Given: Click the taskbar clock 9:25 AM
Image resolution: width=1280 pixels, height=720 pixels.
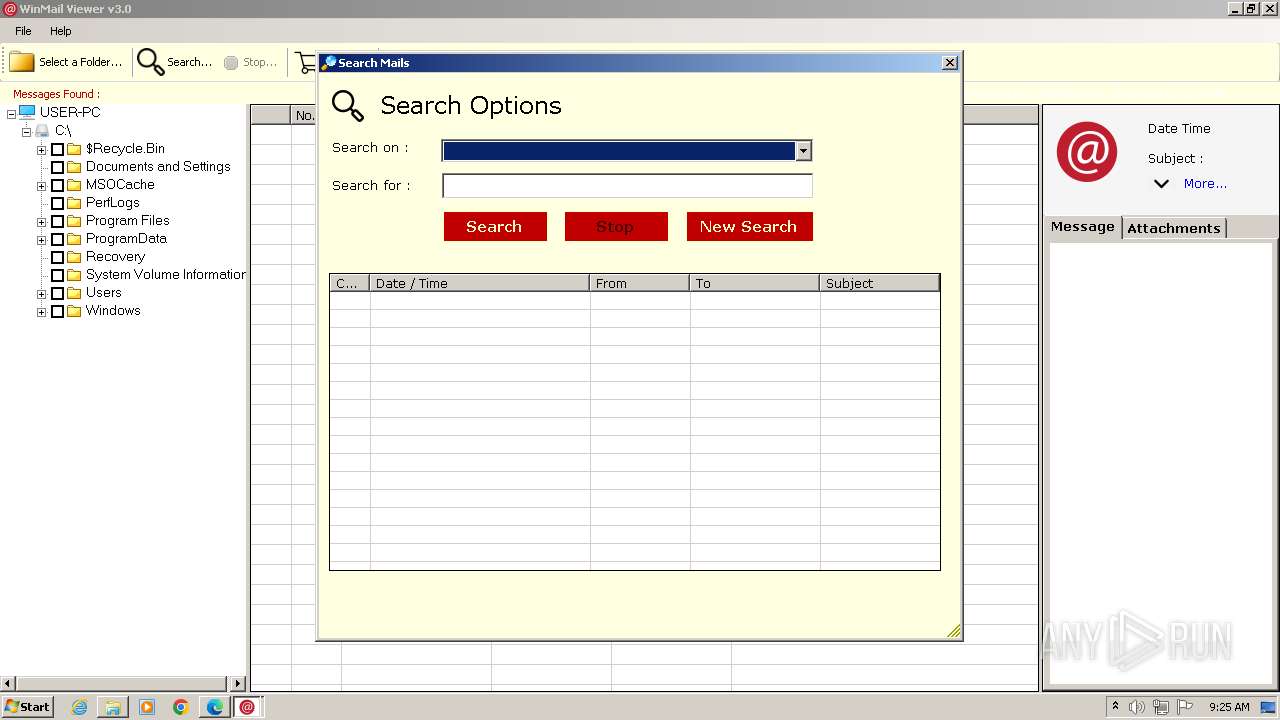Looking at the screenshot, I should tap(1229, 707).
